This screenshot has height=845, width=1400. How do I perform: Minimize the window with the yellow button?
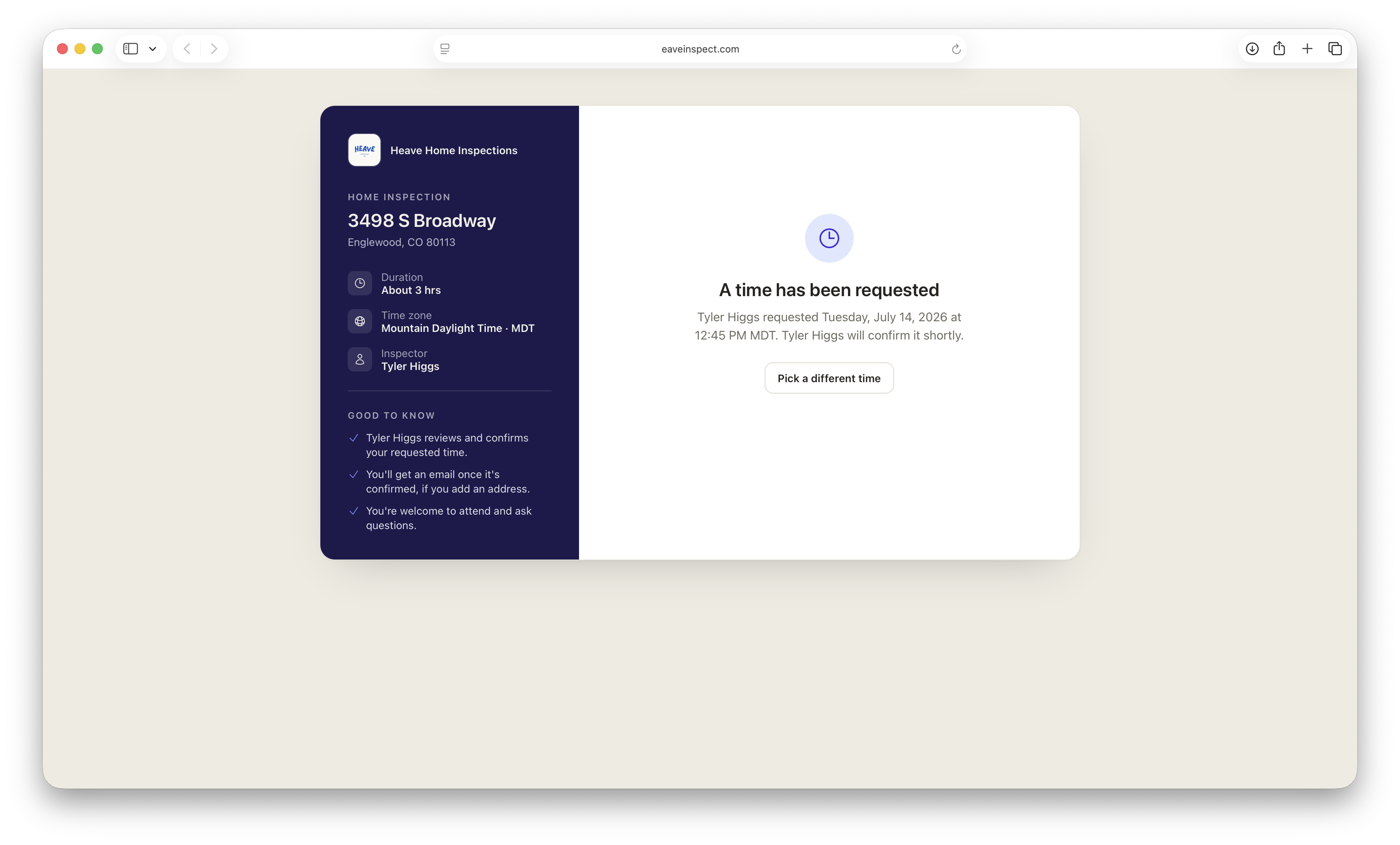[80, 49]
